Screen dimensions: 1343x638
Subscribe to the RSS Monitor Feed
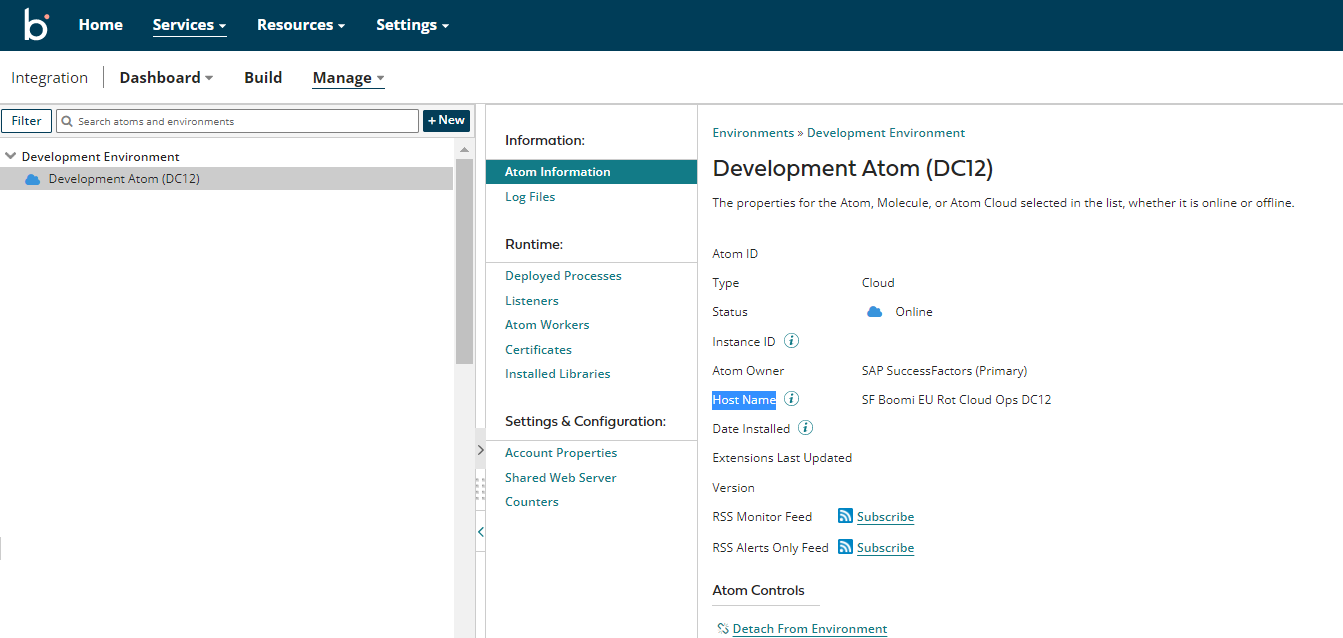[x=885, y=517]
